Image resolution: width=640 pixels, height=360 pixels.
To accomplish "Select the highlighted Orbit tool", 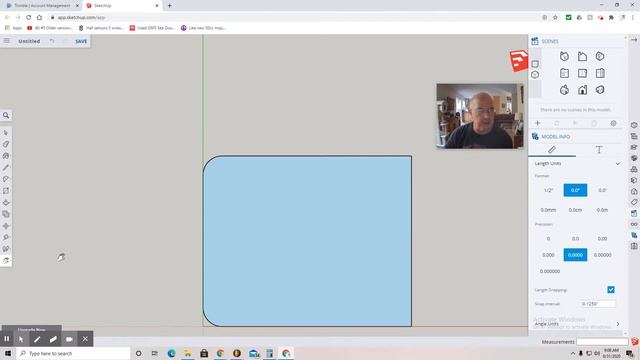I will [6, 260].
